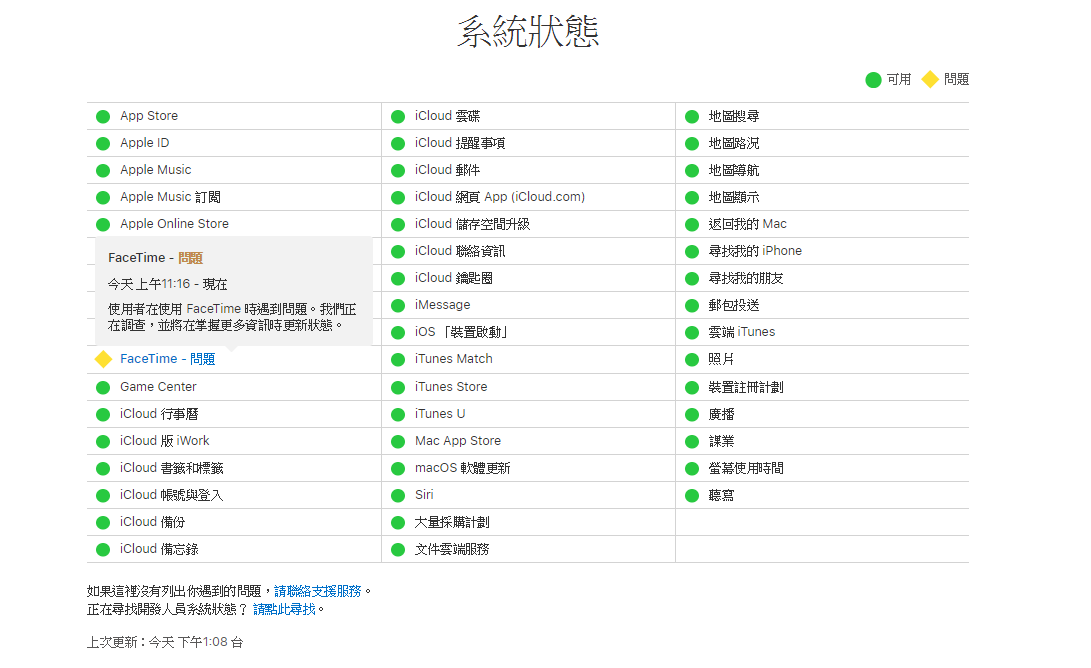This screenshot has width=1091, height=668.
Task: Click green status dot beside 照片
Action: (692, 360)
